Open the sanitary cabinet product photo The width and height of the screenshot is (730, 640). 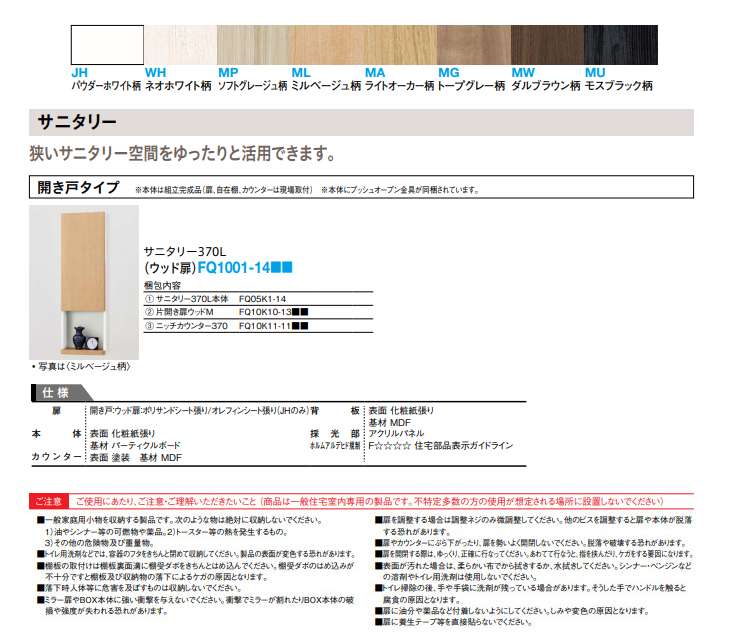coord(82,283)
